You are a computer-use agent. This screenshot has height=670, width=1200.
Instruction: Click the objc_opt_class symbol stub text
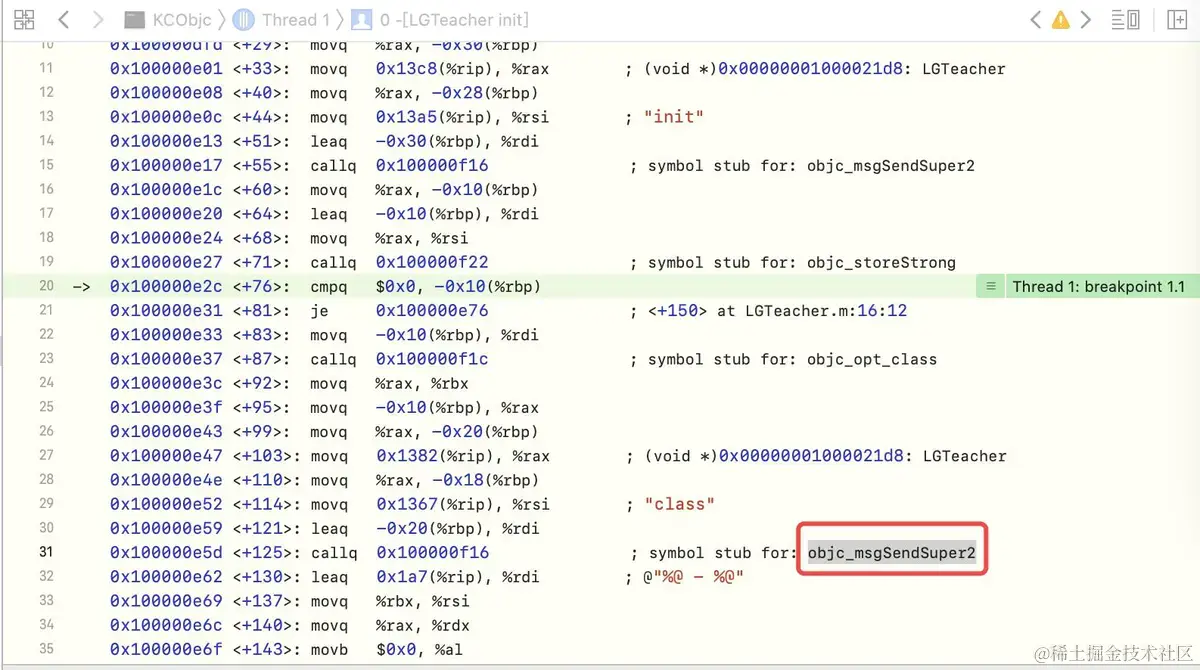coord(872,359)
